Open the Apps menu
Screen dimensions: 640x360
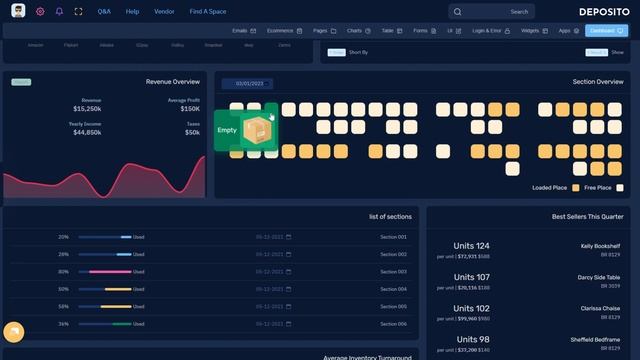(x=569, y=31)
